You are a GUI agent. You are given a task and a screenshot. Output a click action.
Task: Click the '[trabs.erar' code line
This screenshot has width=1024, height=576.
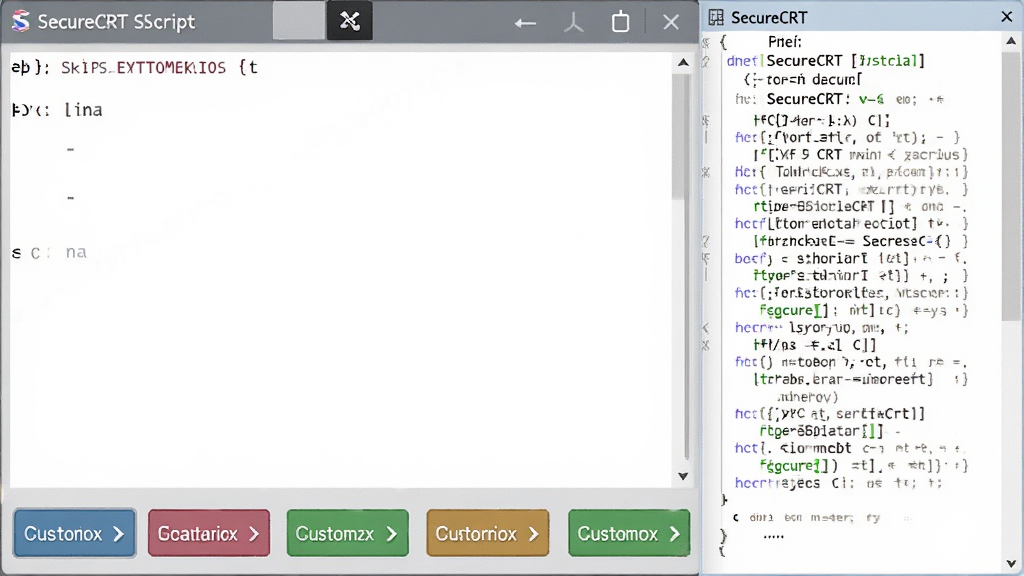tap(860, 379)
